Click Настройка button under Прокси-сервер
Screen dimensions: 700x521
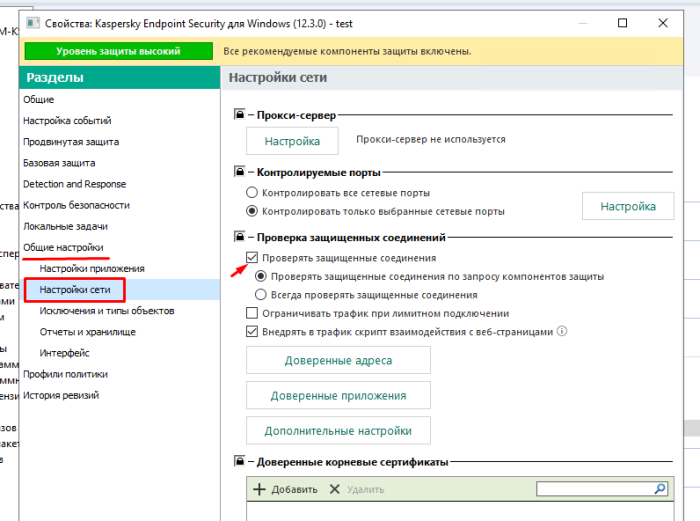(292, 141)
